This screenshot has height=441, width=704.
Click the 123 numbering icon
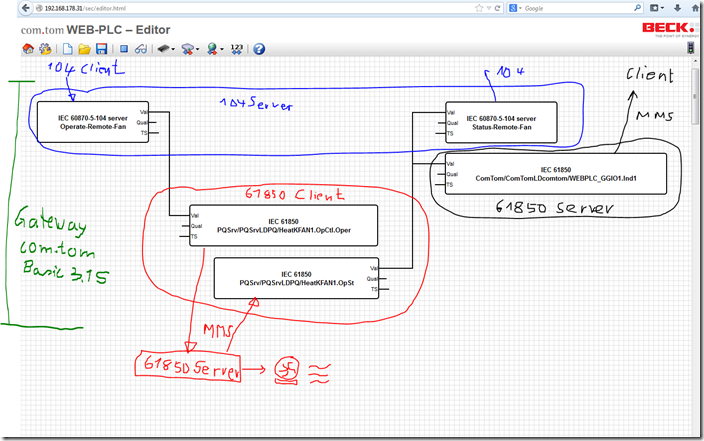236,49
